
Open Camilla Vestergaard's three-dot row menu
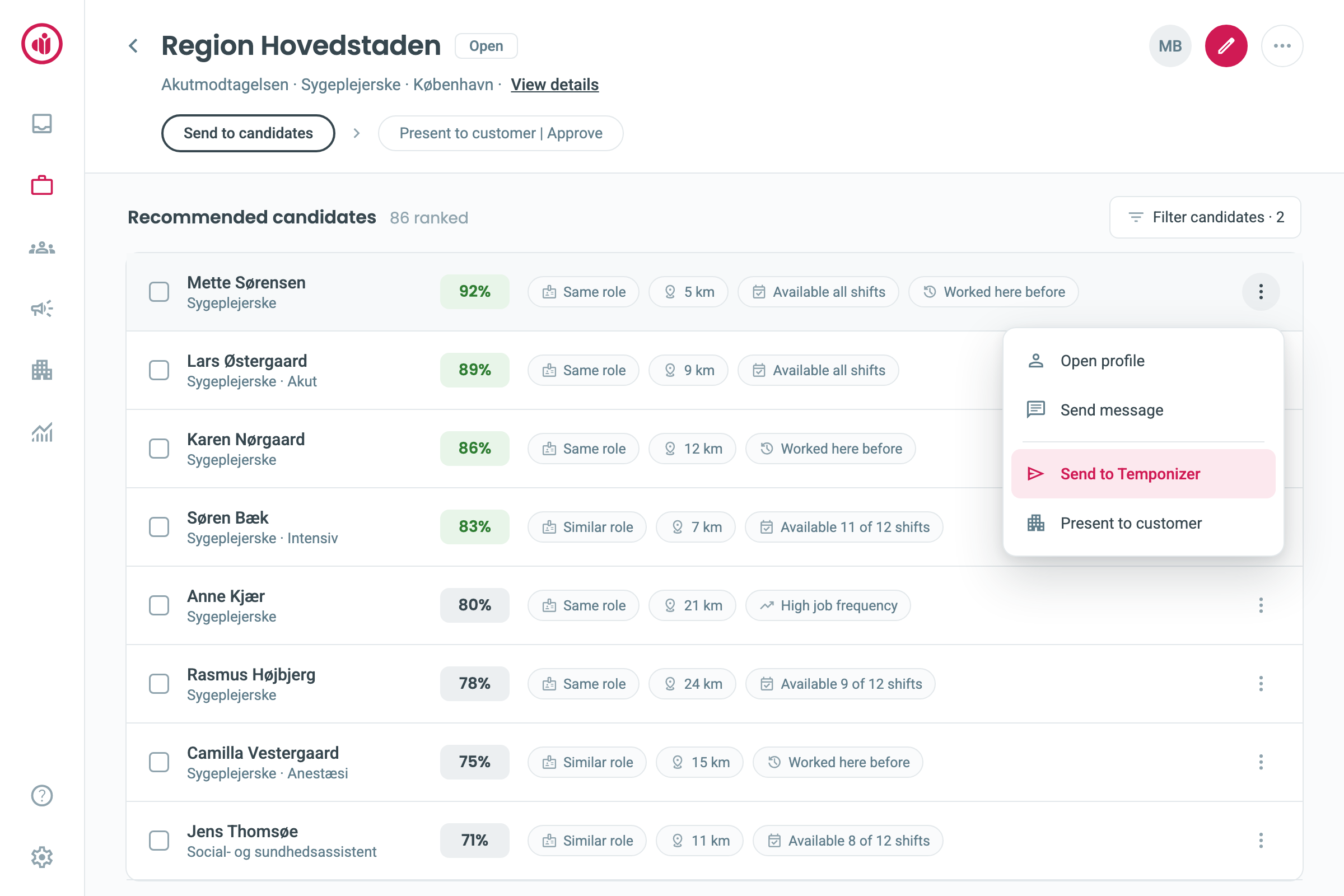[x=1261, y=762]
